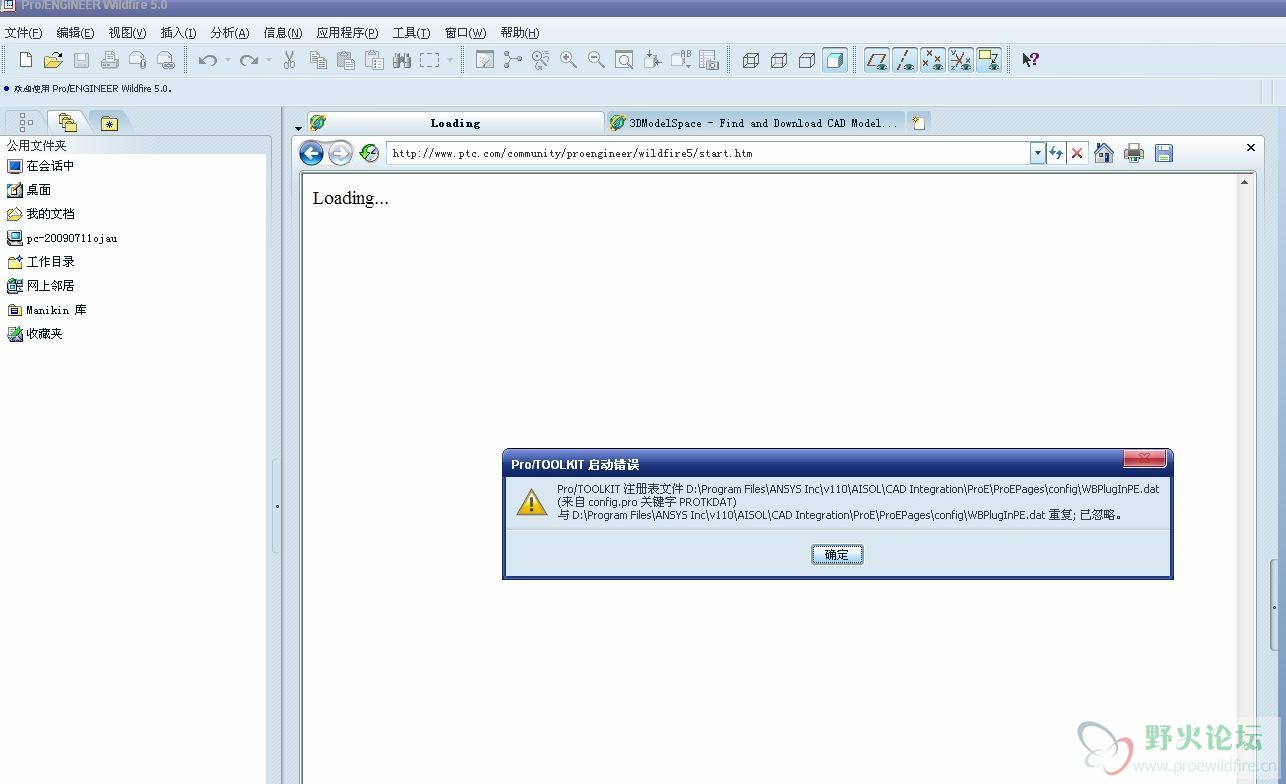Open the 文件(F) menu

[x=23, y=33]
